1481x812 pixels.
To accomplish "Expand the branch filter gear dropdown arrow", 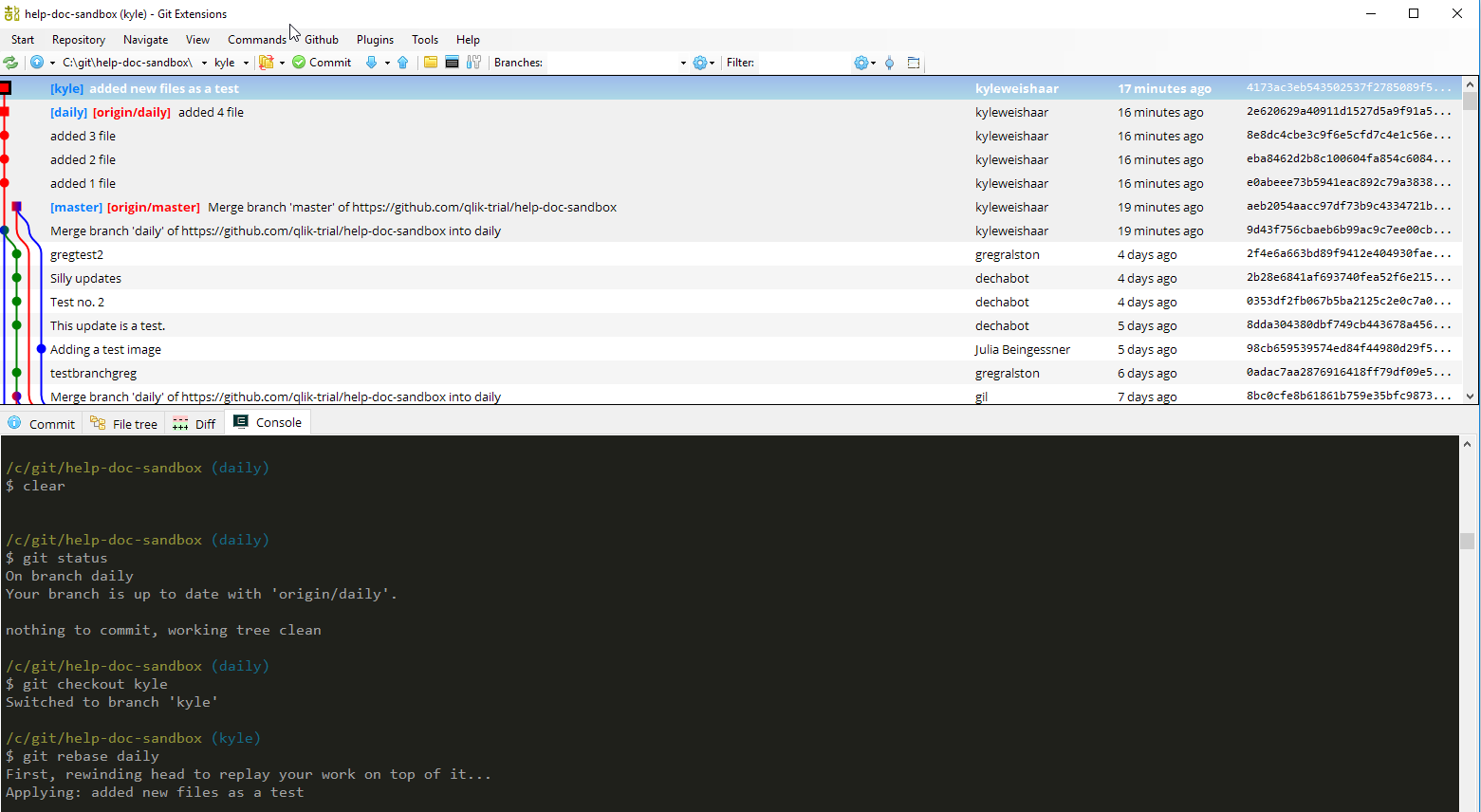I will click(712, 63).
